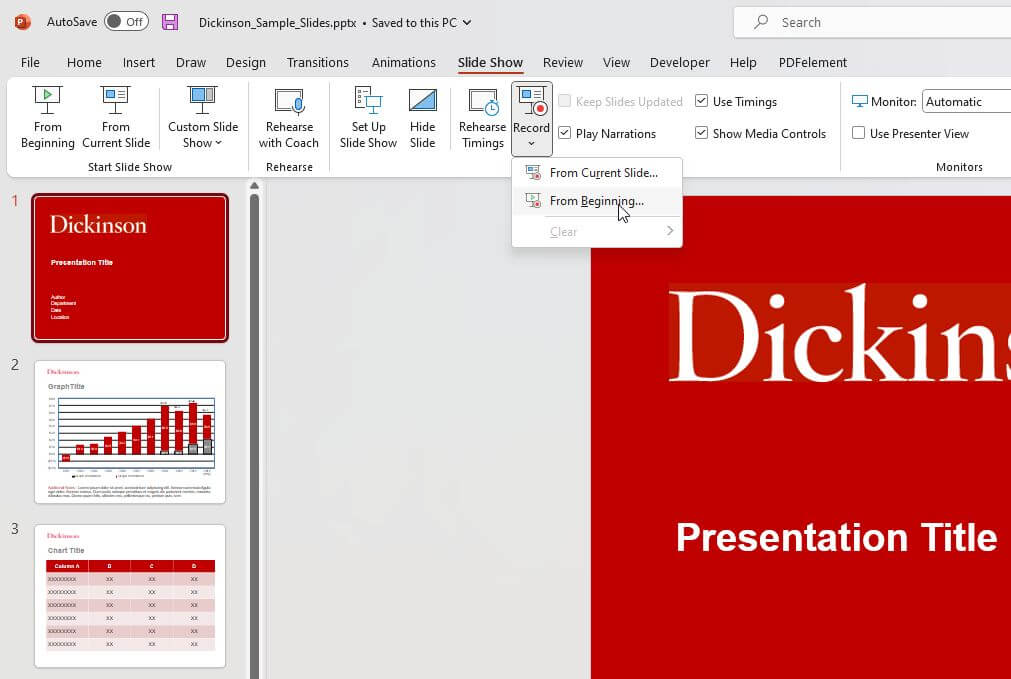Click the Record button icon
This screenshot has height=679, width=1011.
(x=531, y=101)
